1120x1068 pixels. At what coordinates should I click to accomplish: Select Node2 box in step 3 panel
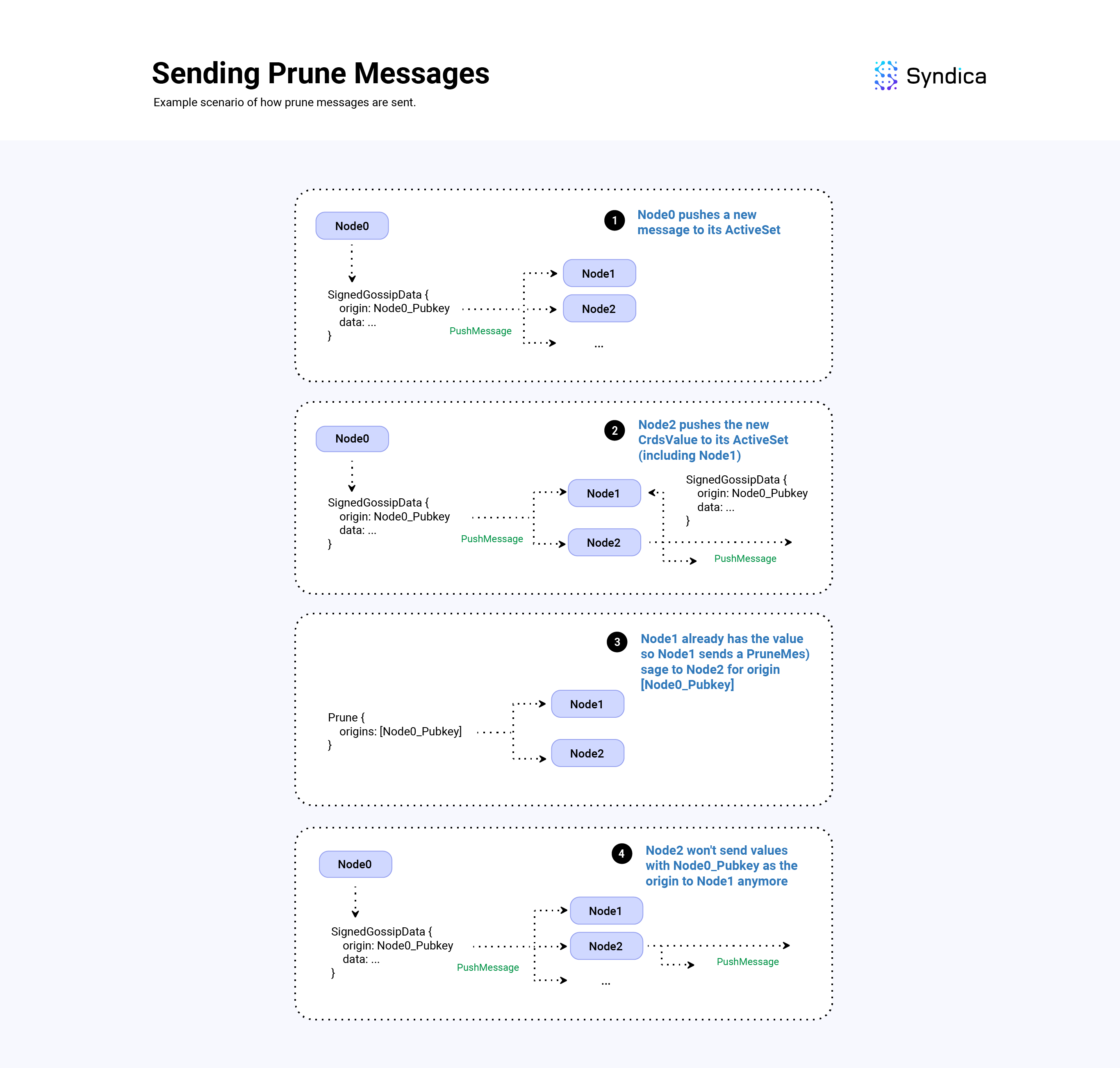coord(588,753)
